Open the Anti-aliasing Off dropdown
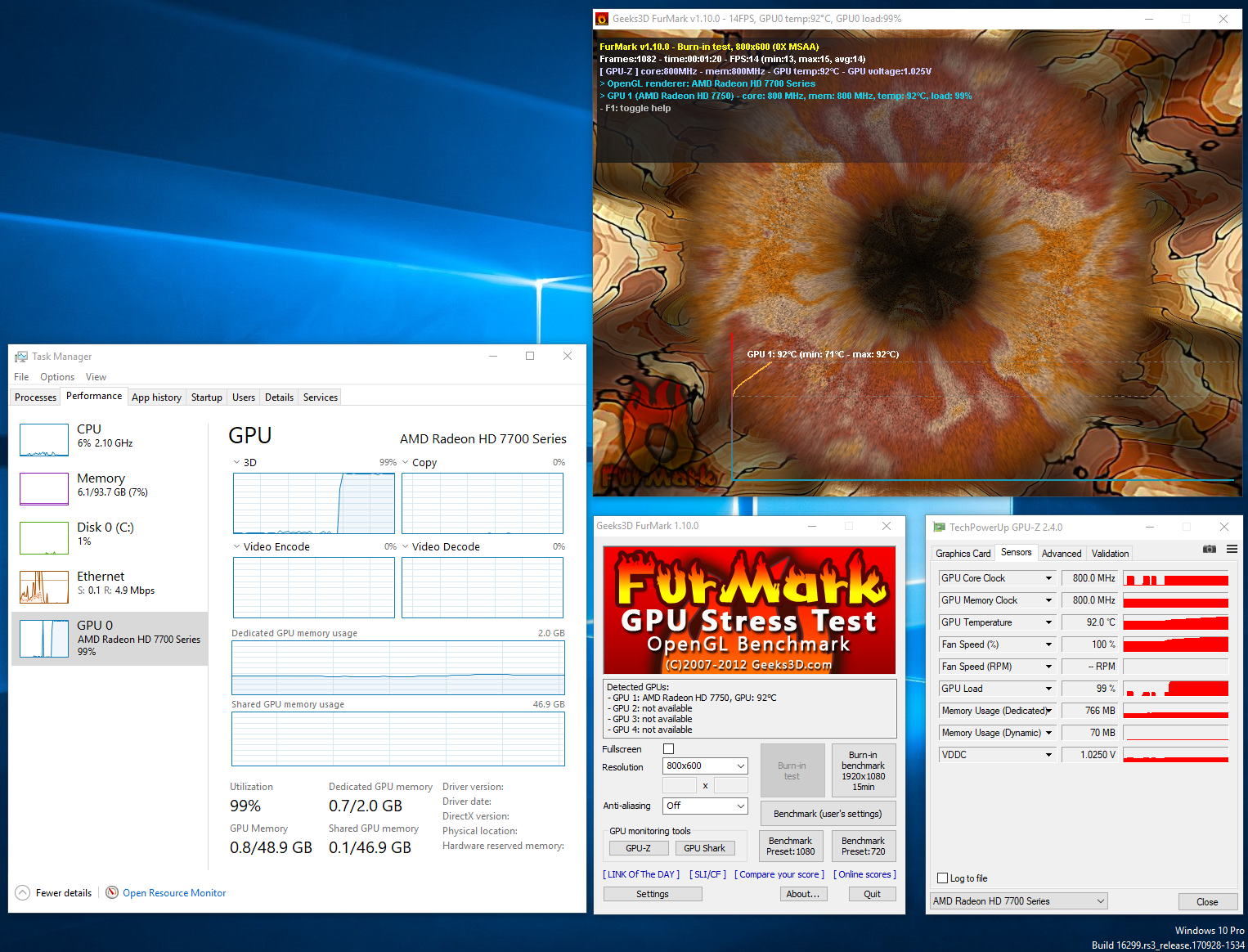Screen dimensions: 1248x952 (x=705, y=806)
